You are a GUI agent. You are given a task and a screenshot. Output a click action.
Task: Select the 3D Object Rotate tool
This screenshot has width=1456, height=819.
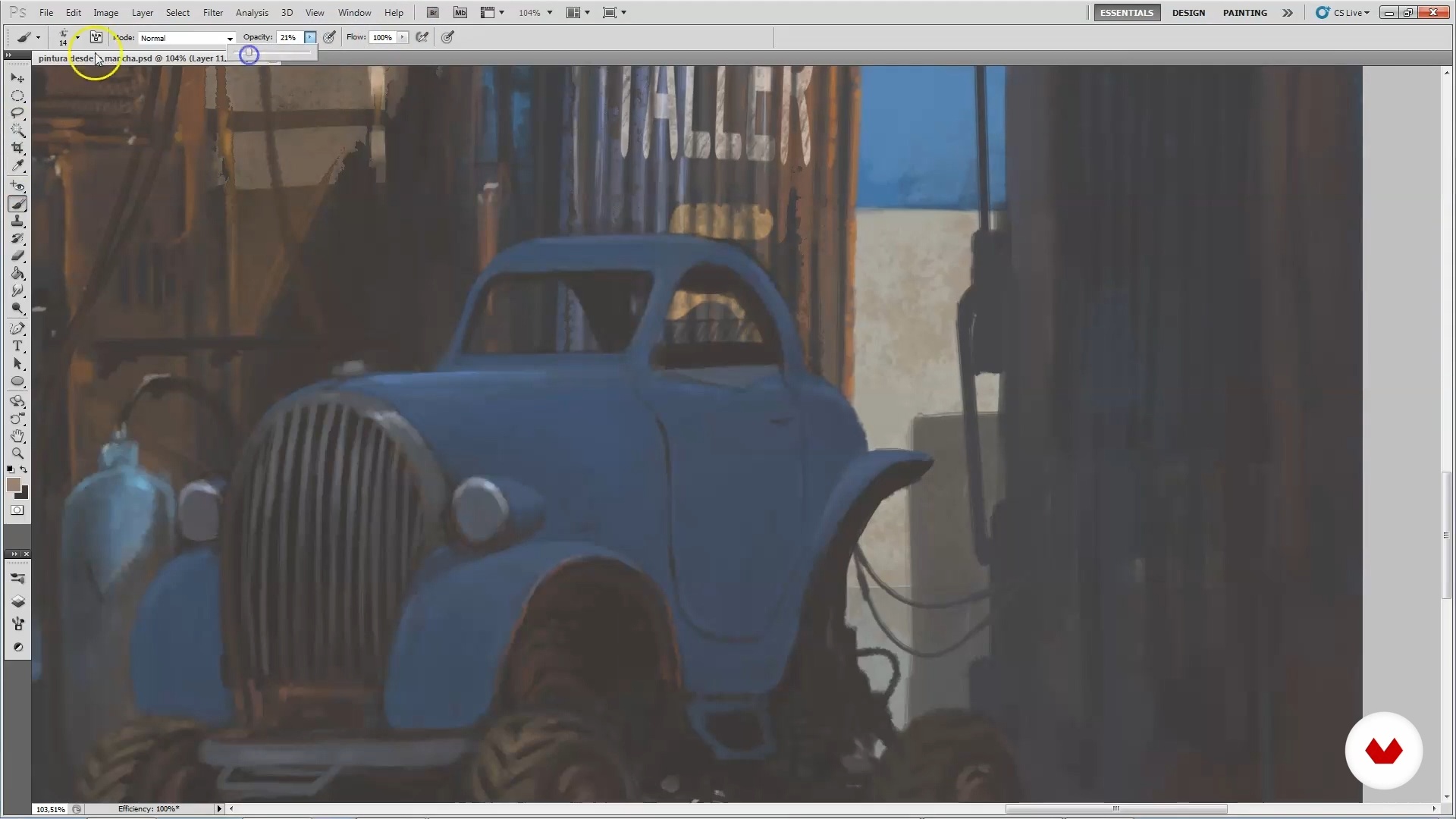pos(17,402)
